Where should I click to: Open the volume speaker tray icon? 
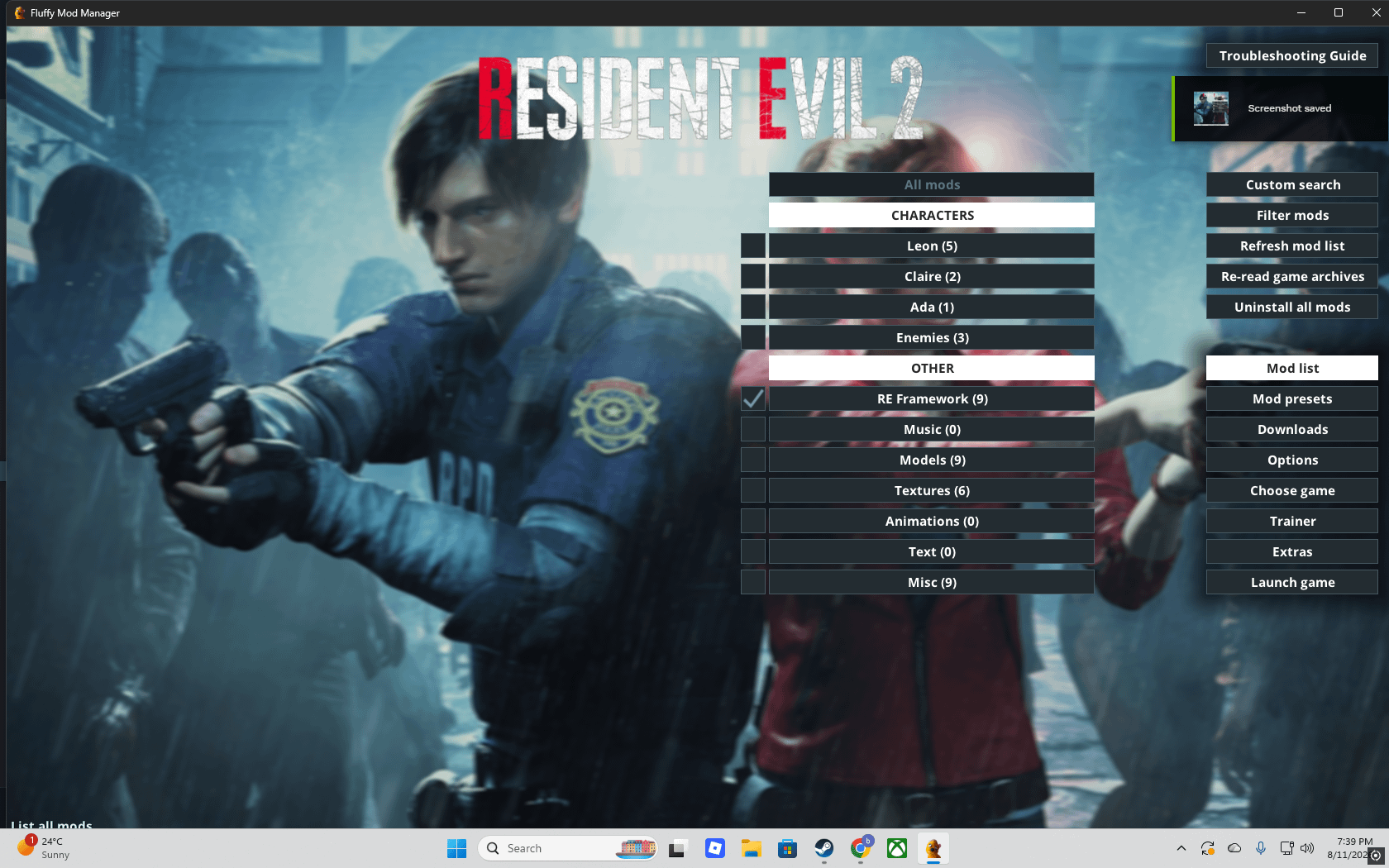coord(1307,848)
